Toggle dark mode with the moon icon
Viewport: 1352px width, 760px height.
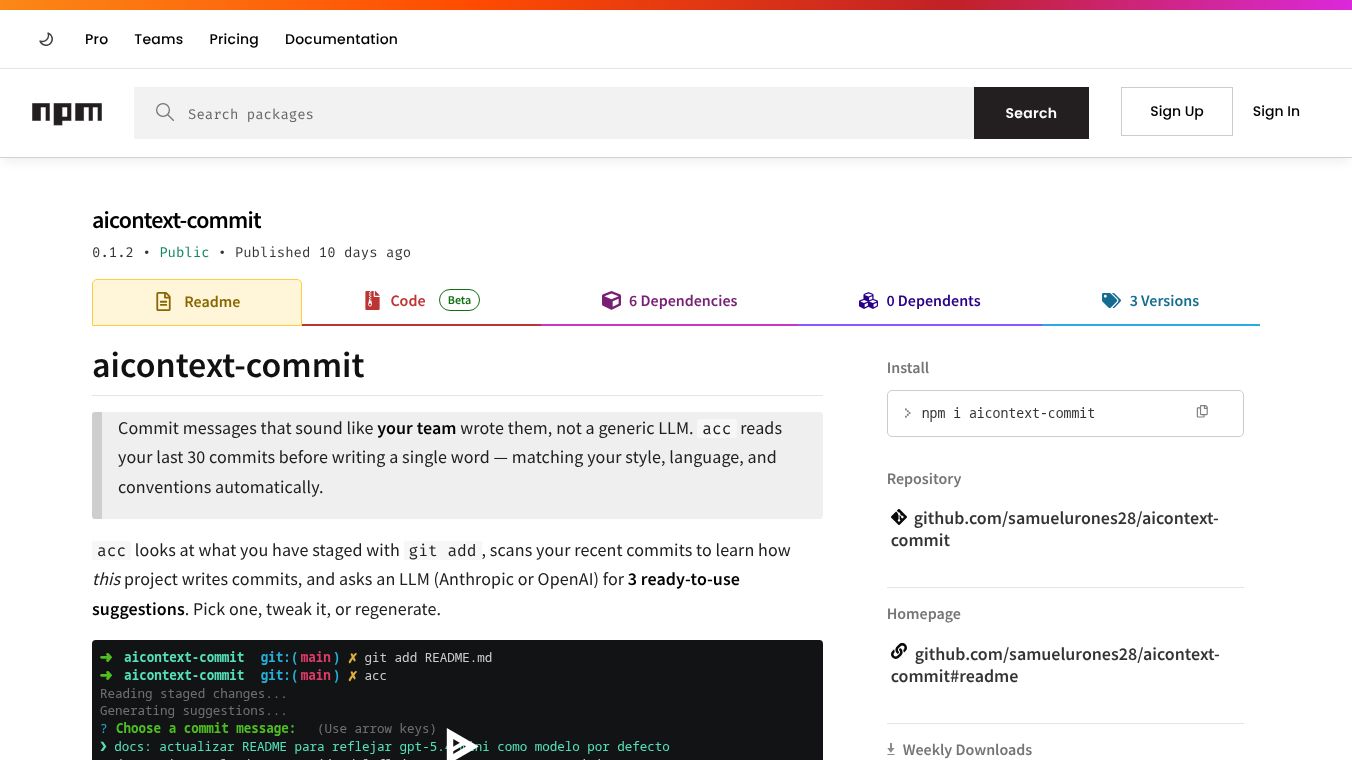[46, 39]
